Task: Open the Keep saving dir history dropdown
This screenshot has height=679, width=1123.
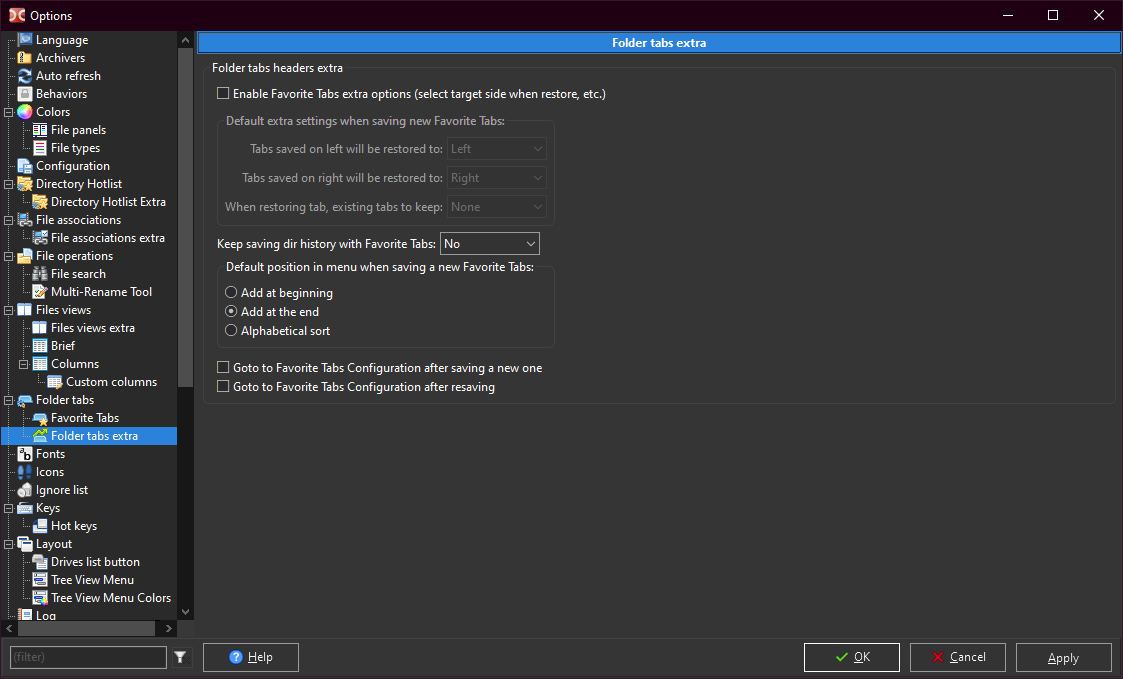Action: 489,244
